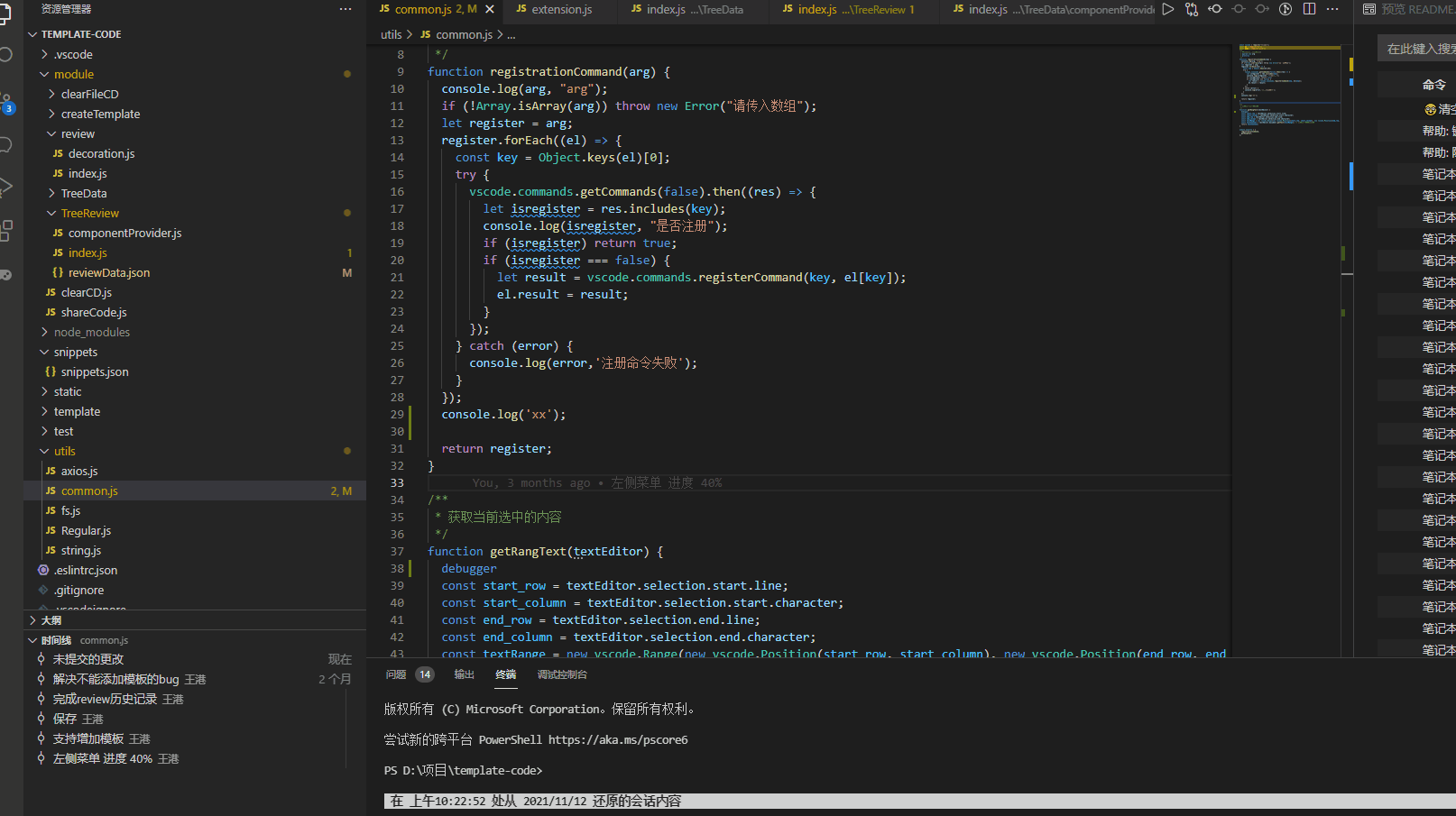Expand the clearFileCD folder
Image resolution: width=1456 pixels, height=816 pixels.
point(51,94)
